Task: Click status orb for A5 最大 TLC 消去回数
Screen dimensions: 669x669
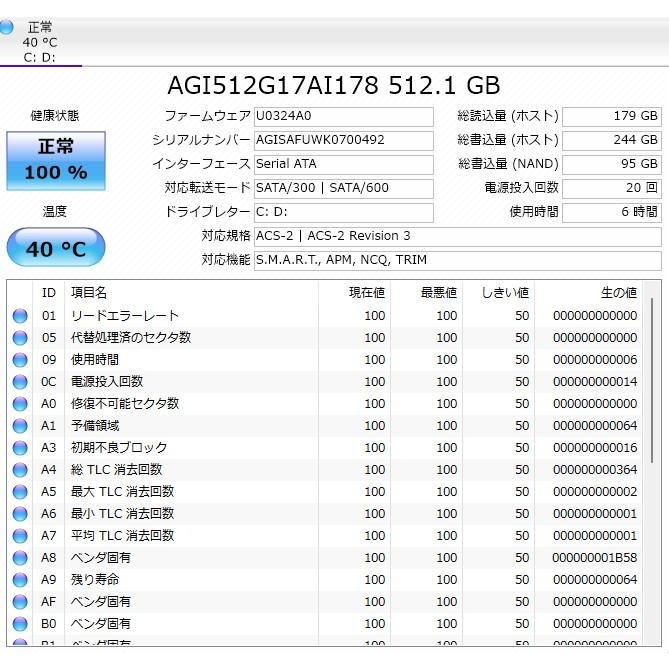Action: pyautogui.click(x=20, y=492)
